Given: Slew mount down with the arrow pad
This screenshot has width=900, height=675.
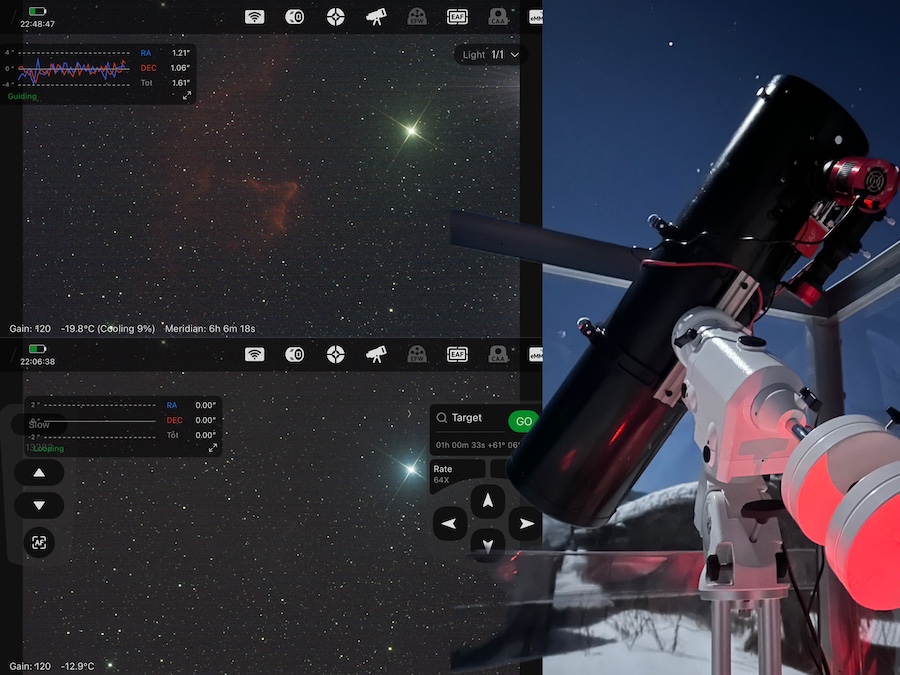Looking at the screenshot, I should pos(487,545).
